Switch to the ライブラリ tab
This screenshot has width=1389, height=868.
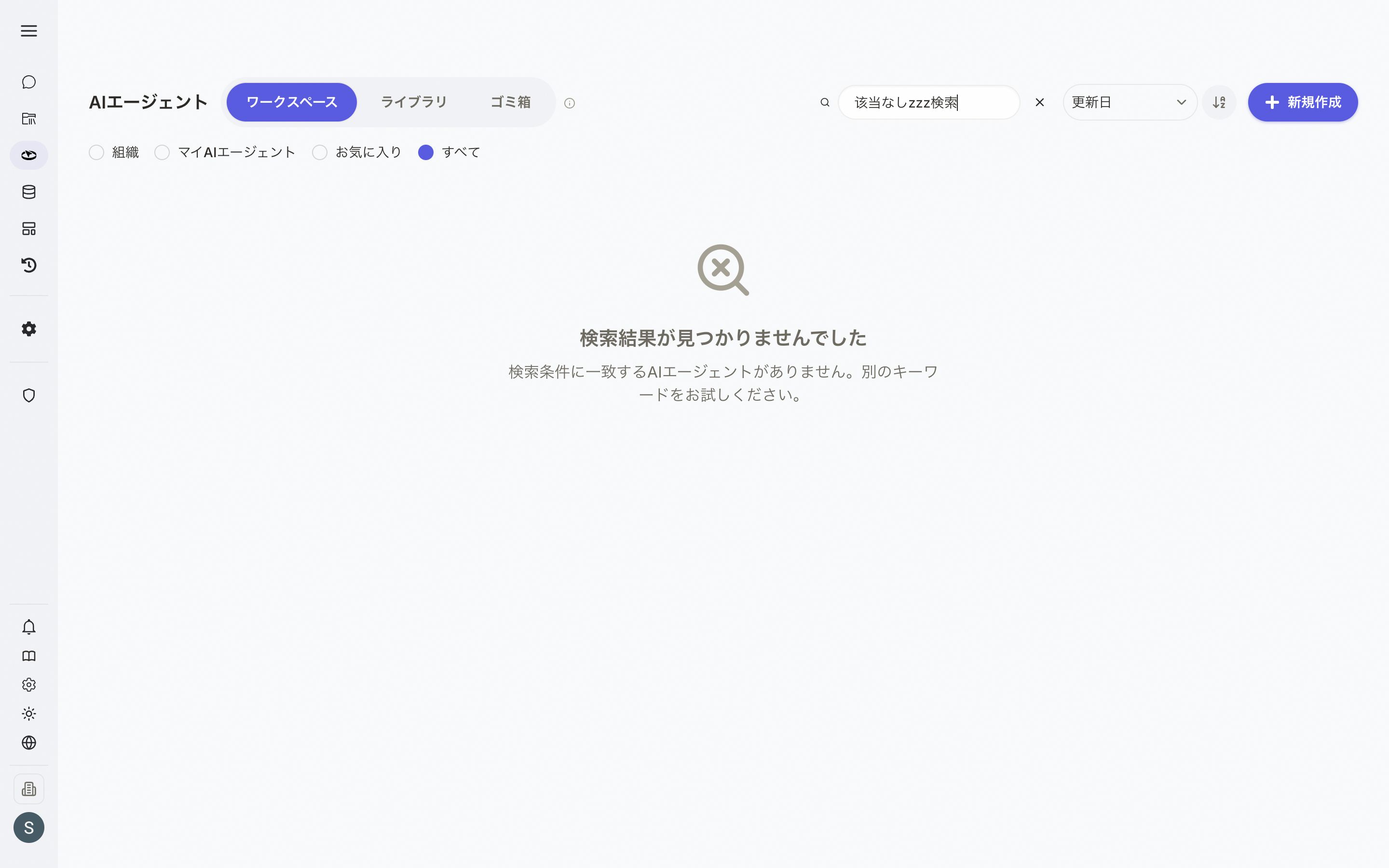coord(414,102)
